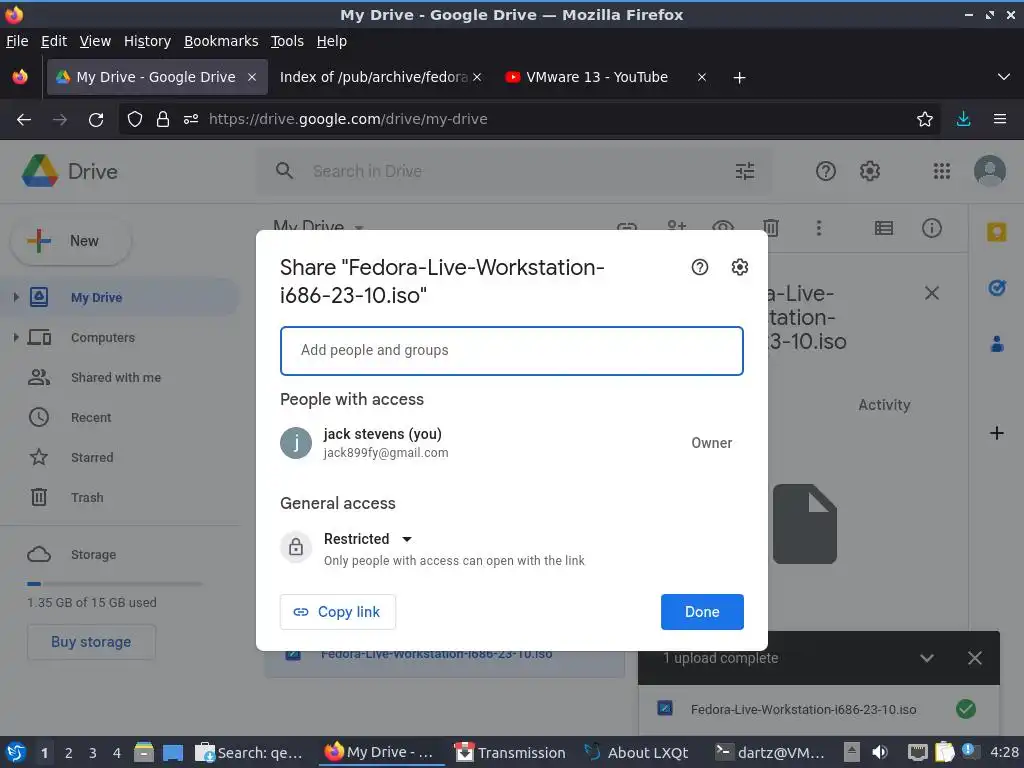List all tabs dropdown arrow
This screenshot has width=1024, height=768.
[1004, 77]
